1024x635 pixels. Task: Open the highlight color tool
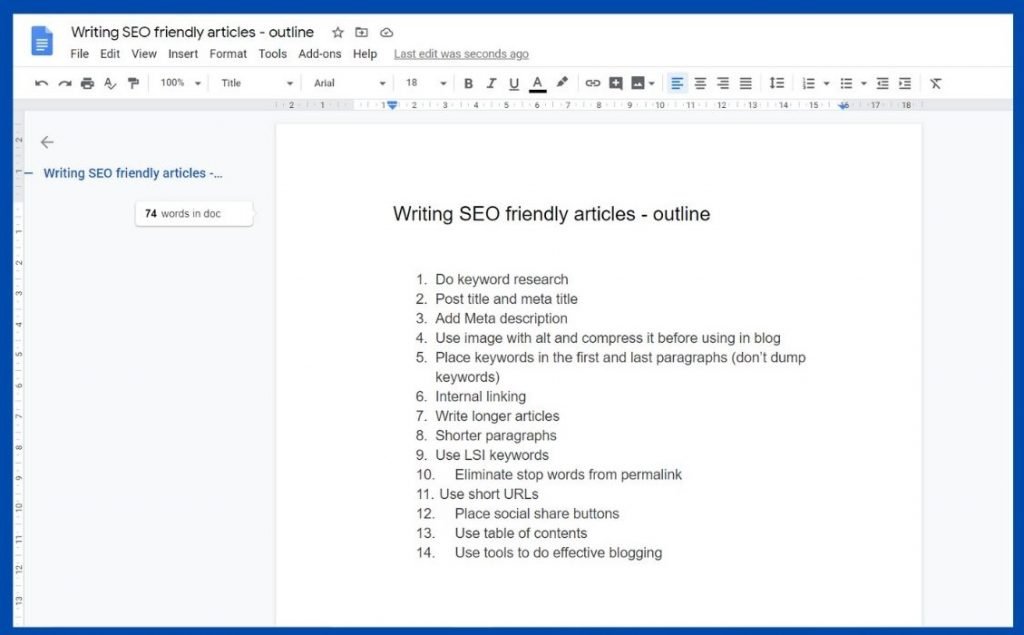[562, 83]
